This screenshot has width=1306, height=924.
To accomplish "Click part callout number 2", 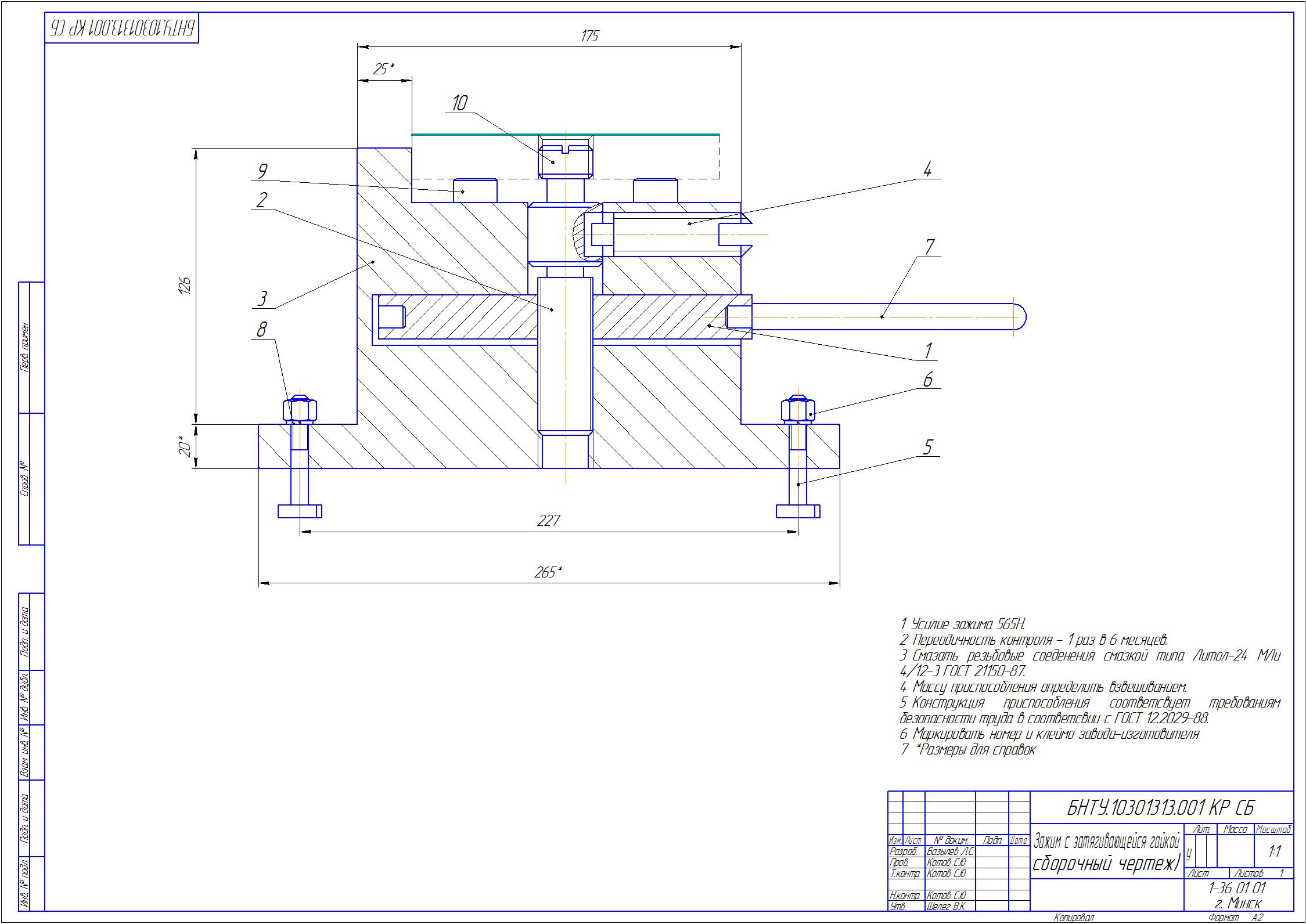I will (262, 200).
